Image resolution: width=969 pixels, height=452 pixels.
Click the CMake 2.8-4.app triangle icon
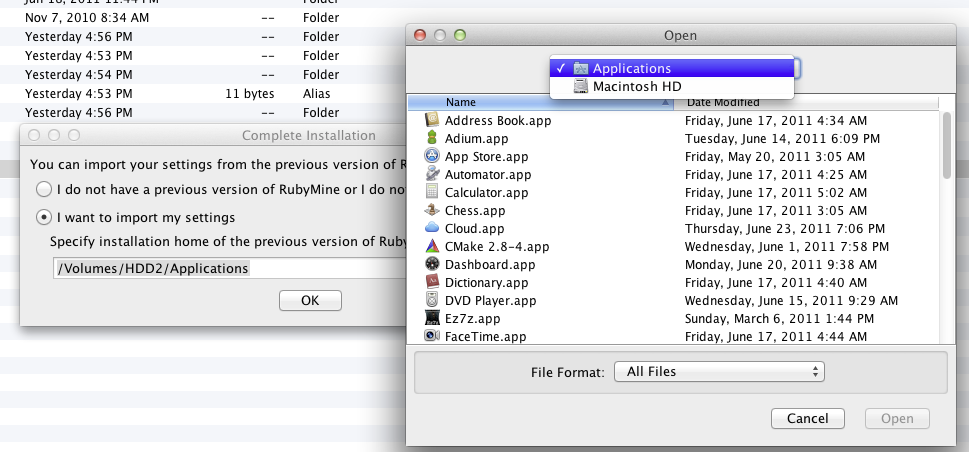tap(432, 246)
